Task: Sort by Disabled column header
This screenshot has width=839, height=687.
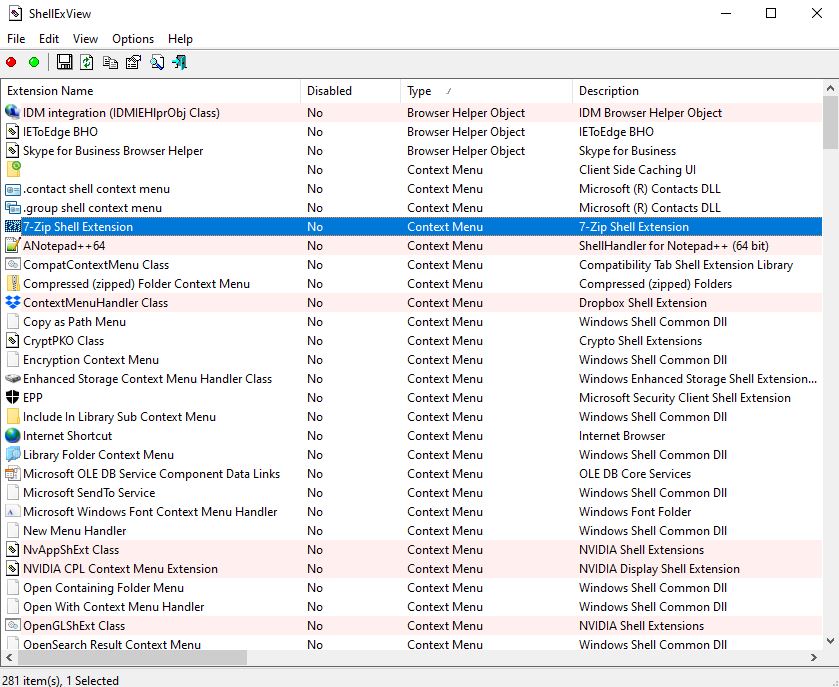Action: point(350,91)
